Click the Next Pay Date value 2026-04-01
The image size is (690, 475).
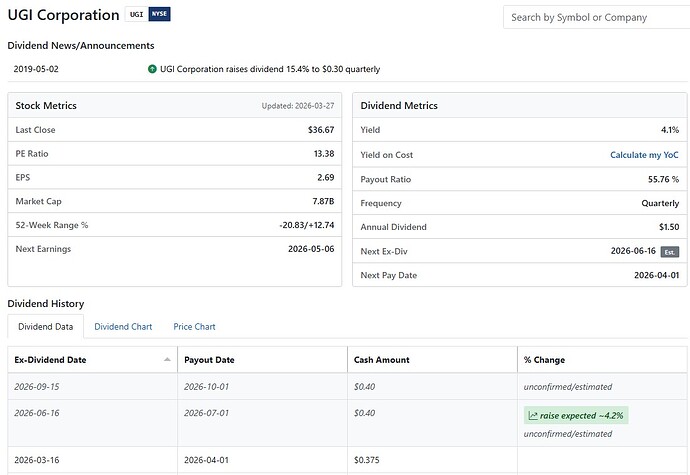[x=657, y=275]
